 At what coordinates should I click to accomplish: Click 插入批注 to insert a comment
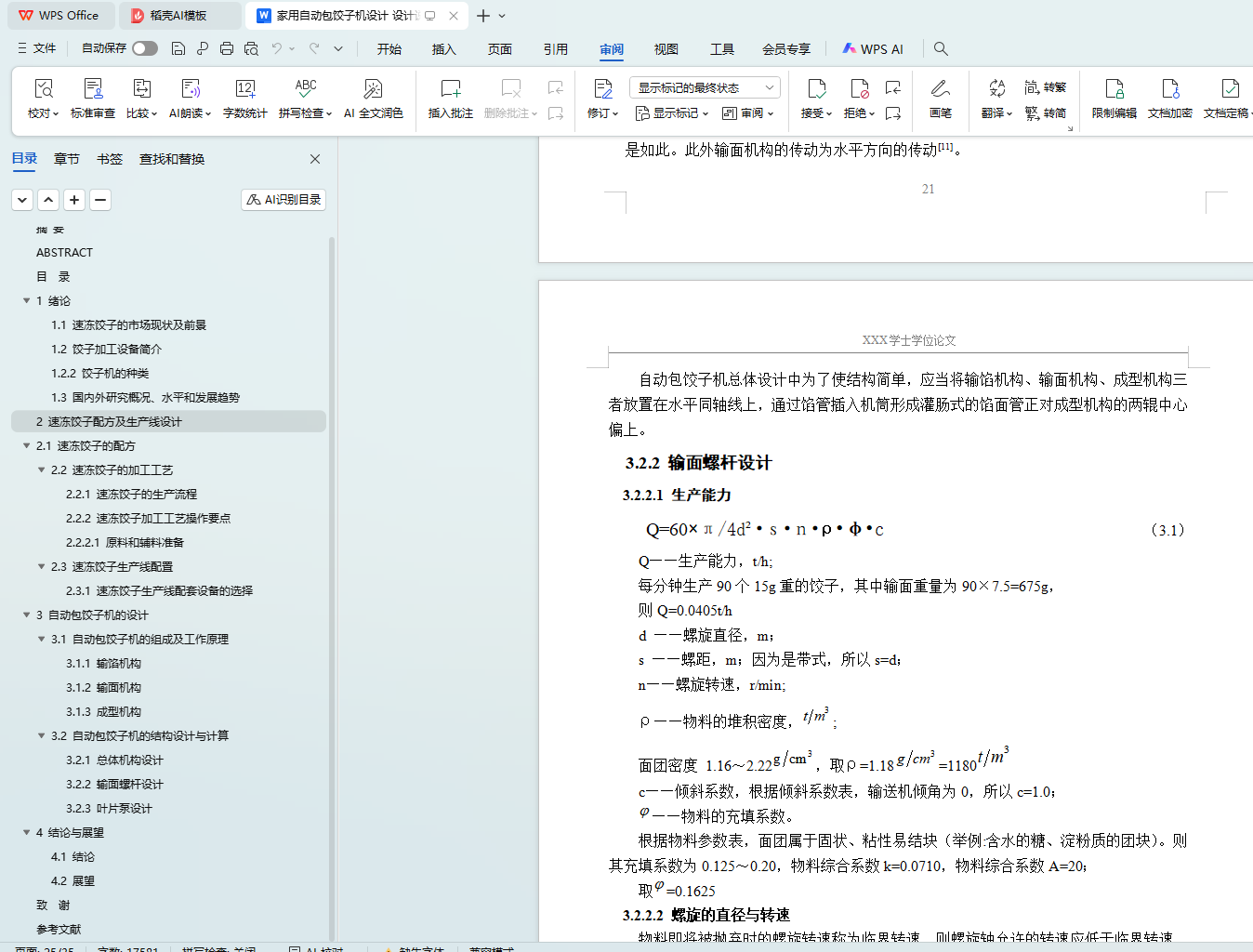(x=450, y=99)
